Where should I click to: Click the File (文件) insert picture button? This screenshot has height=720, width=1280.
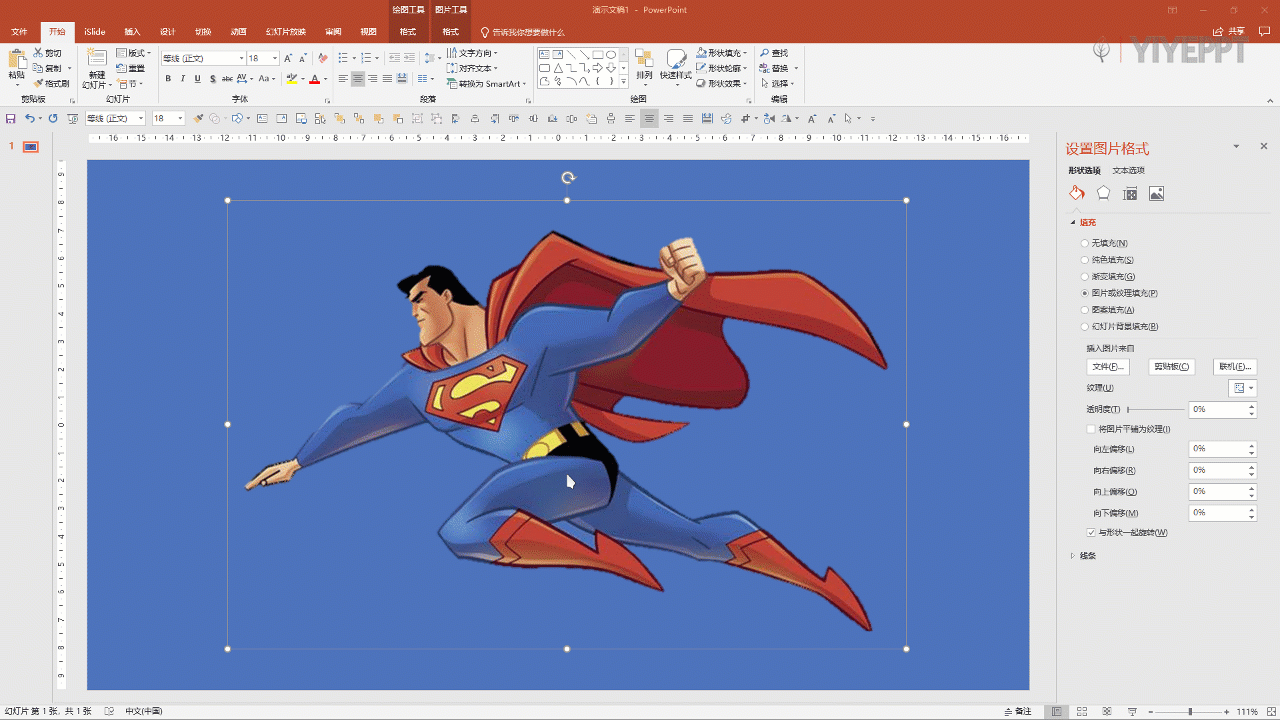coord(1108,367)
